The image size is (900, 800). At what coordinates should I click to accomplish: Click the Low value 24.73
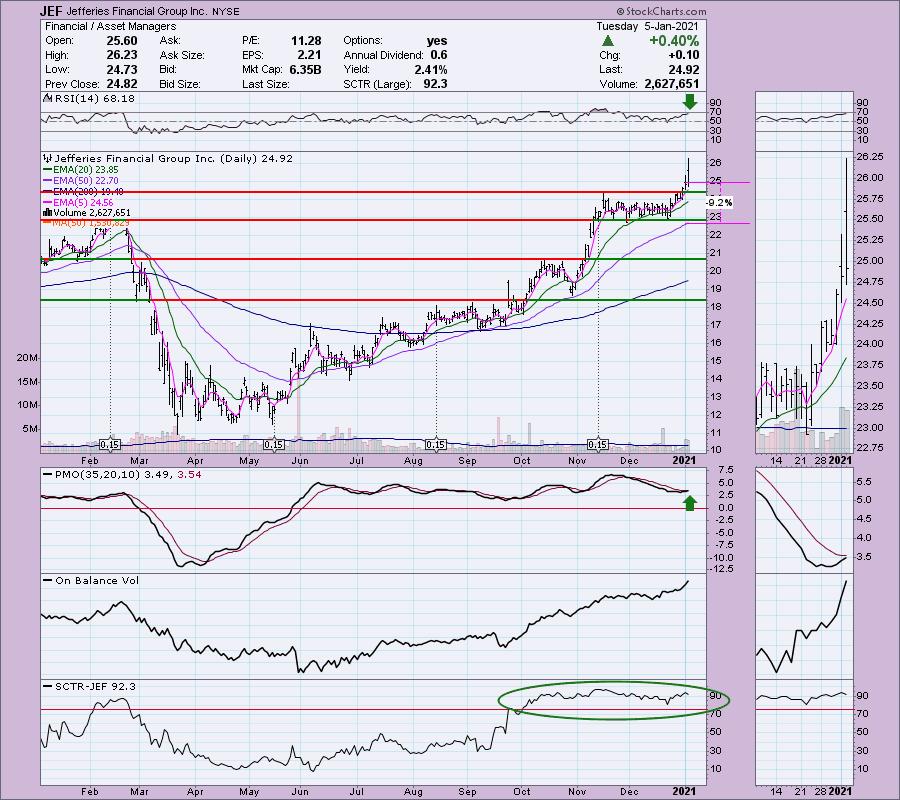point(122,69)
